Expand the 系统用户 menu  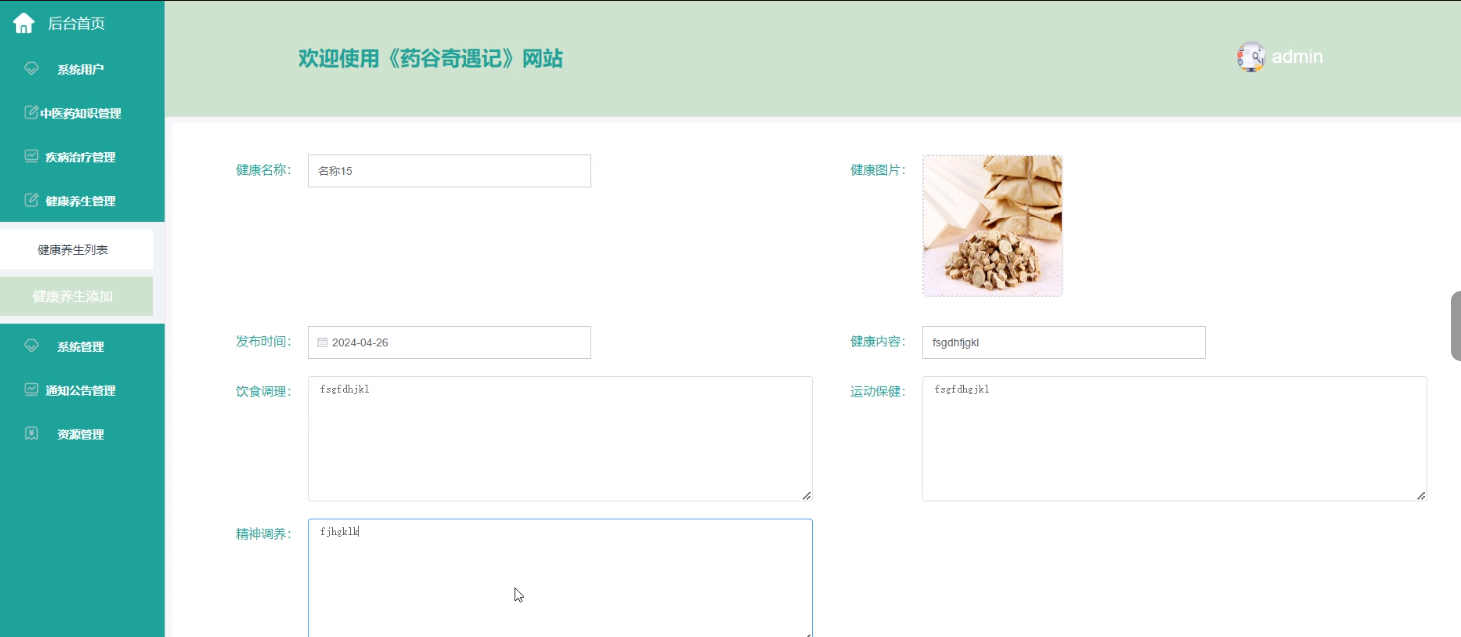coord(82,69)
